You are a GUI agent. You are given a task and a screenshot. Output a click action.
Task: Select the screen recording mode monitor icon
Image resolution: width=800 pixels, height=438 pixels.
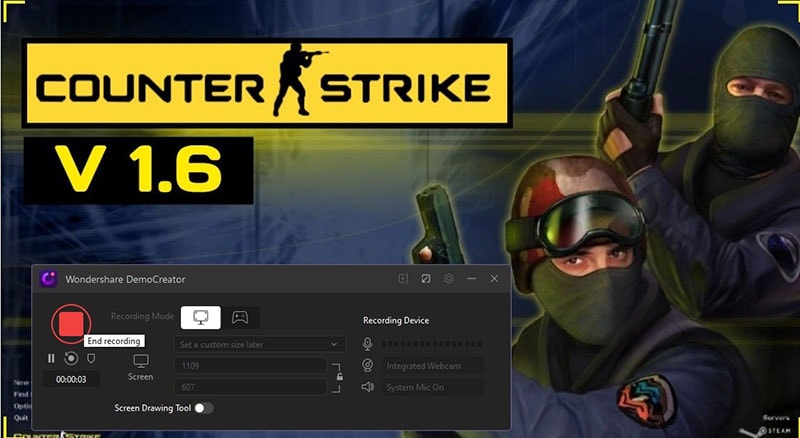coord(201,318)
